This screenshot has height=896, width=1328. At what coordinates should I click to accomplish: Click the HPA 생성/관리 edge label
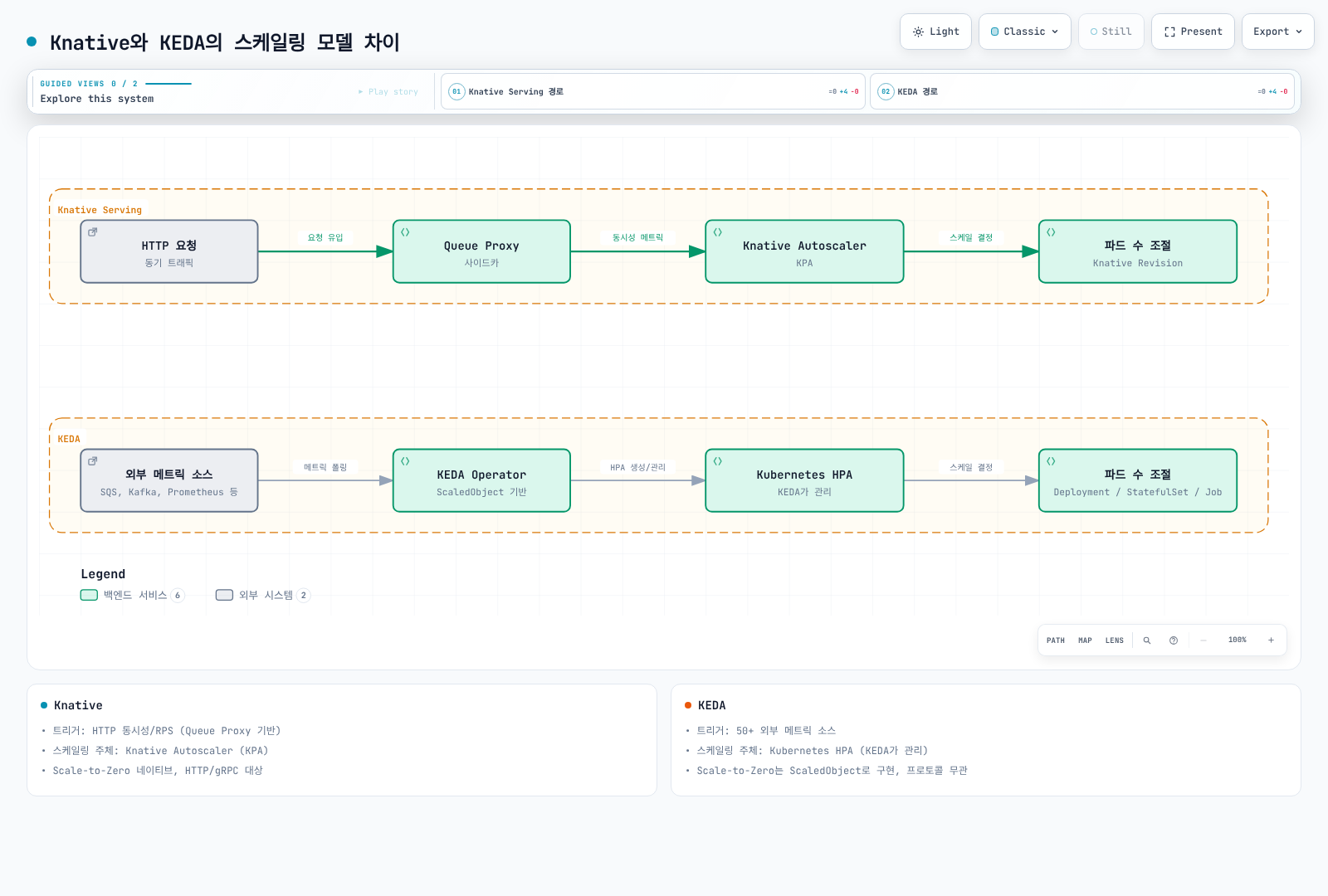coord(637,467)
